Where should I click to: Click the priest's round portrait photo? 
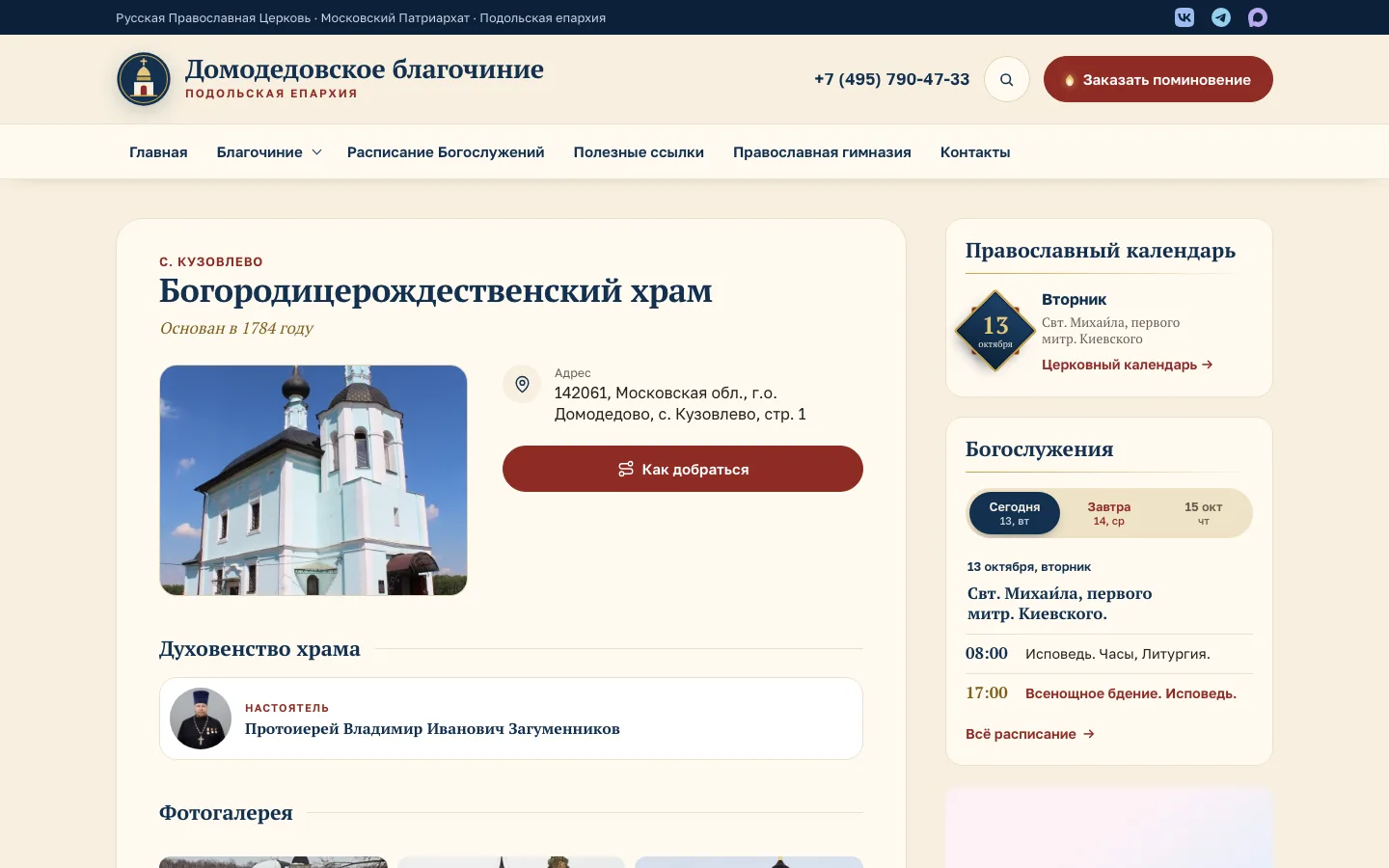pyautogui.click(x=201, y=719)
